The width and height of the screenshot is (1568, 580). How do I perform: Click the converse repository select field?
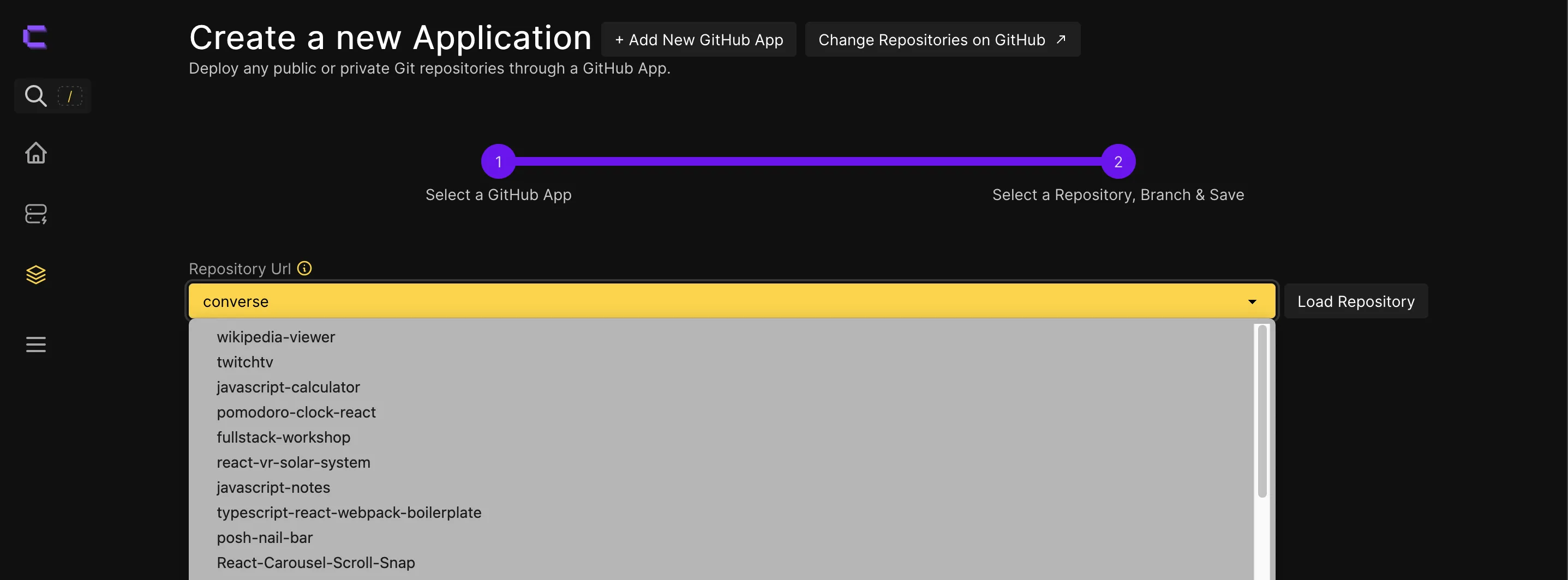click(732, 301)
